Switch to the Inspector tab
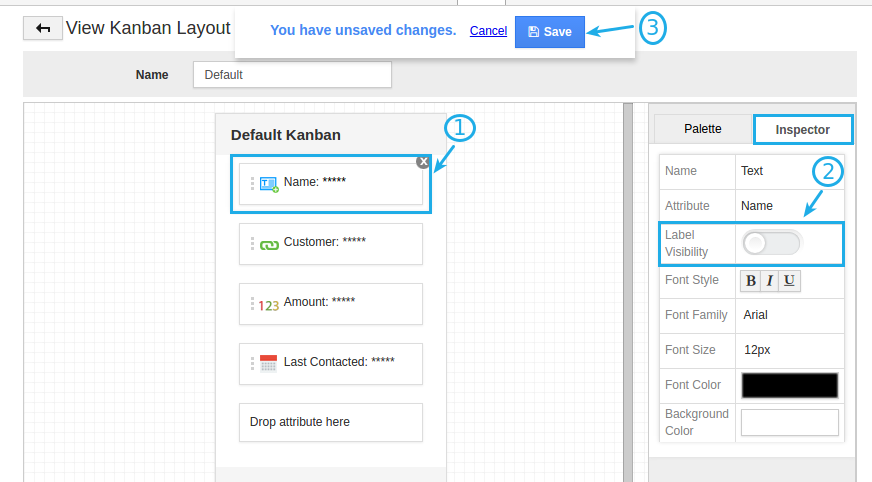The width and height of the screenshot is (872, 482). (802, 130)
